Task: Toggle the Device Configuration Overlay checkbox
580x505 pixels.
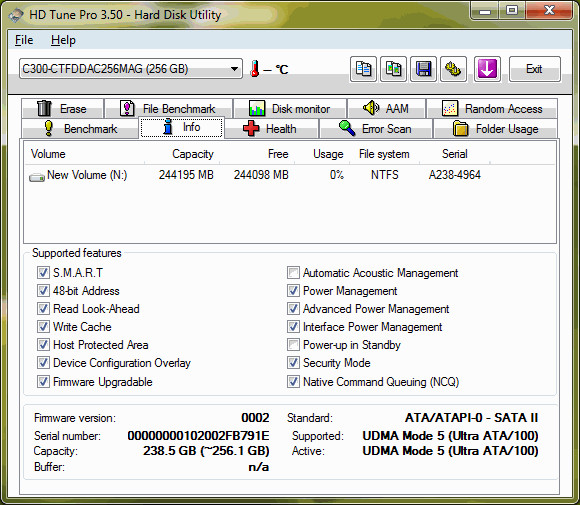Action: coord(43,363)
